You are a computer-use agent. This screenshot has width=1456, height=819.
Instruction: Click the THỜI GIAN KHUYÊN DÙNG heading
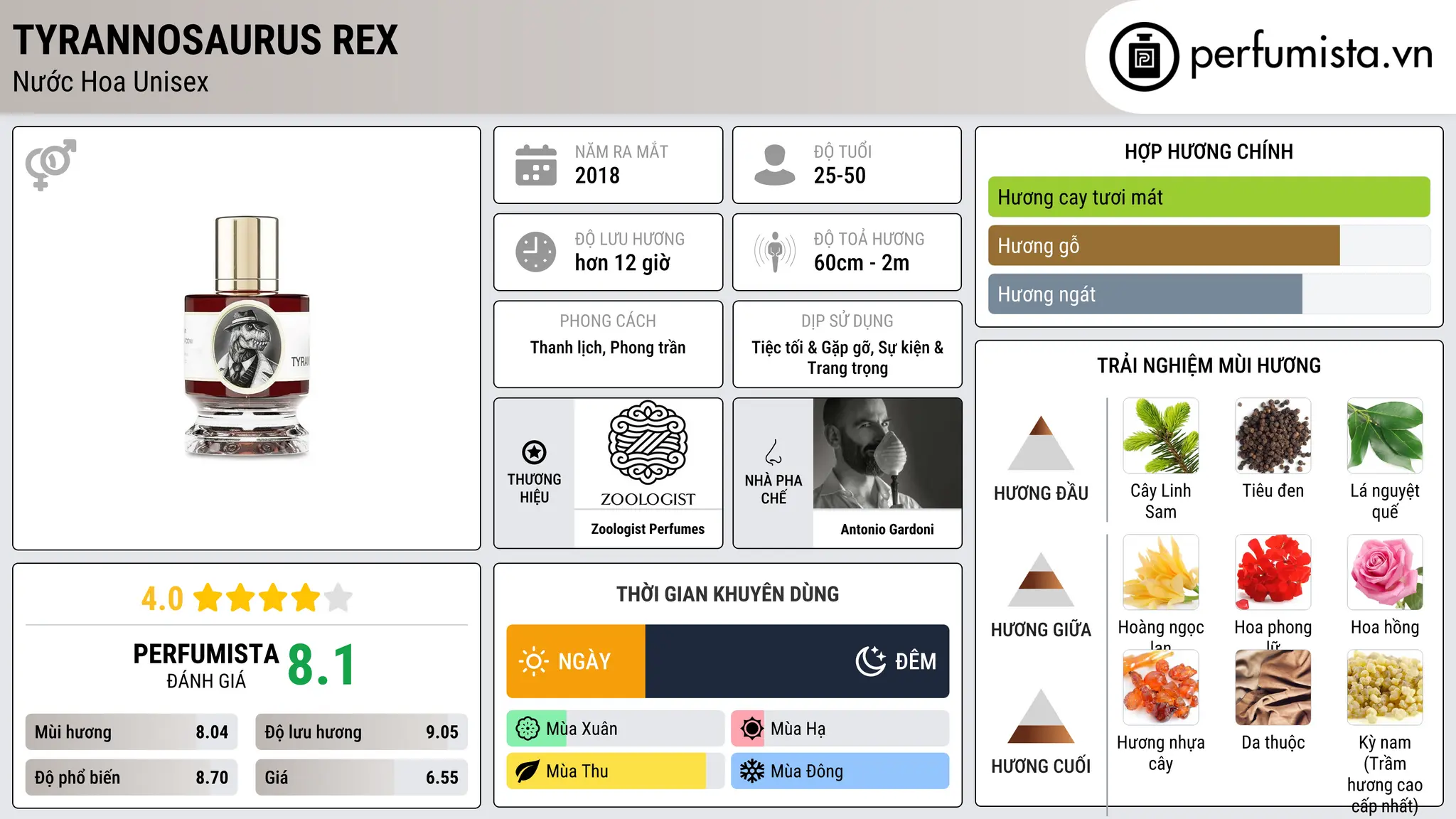click(x=728, y=594)
